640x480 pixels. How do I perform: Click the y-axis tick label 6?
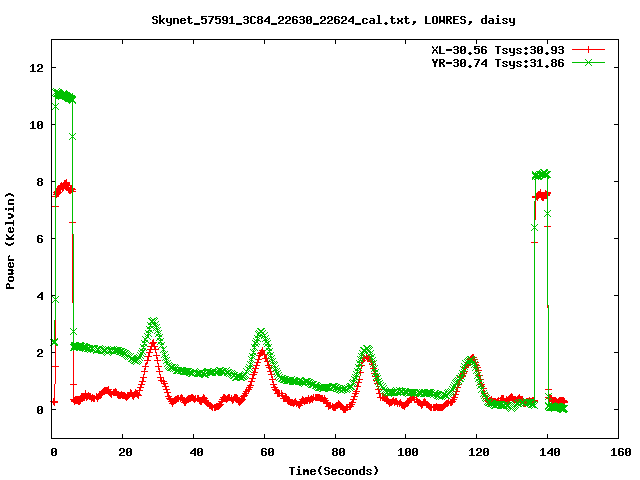[x=40, y=239]
